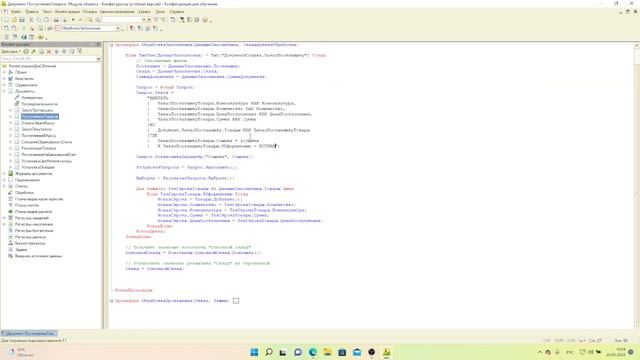Viewport: 640px width, 360px height.
Task: Click the code editor vertical scrollbar
Action: click(x=637, y=186)
